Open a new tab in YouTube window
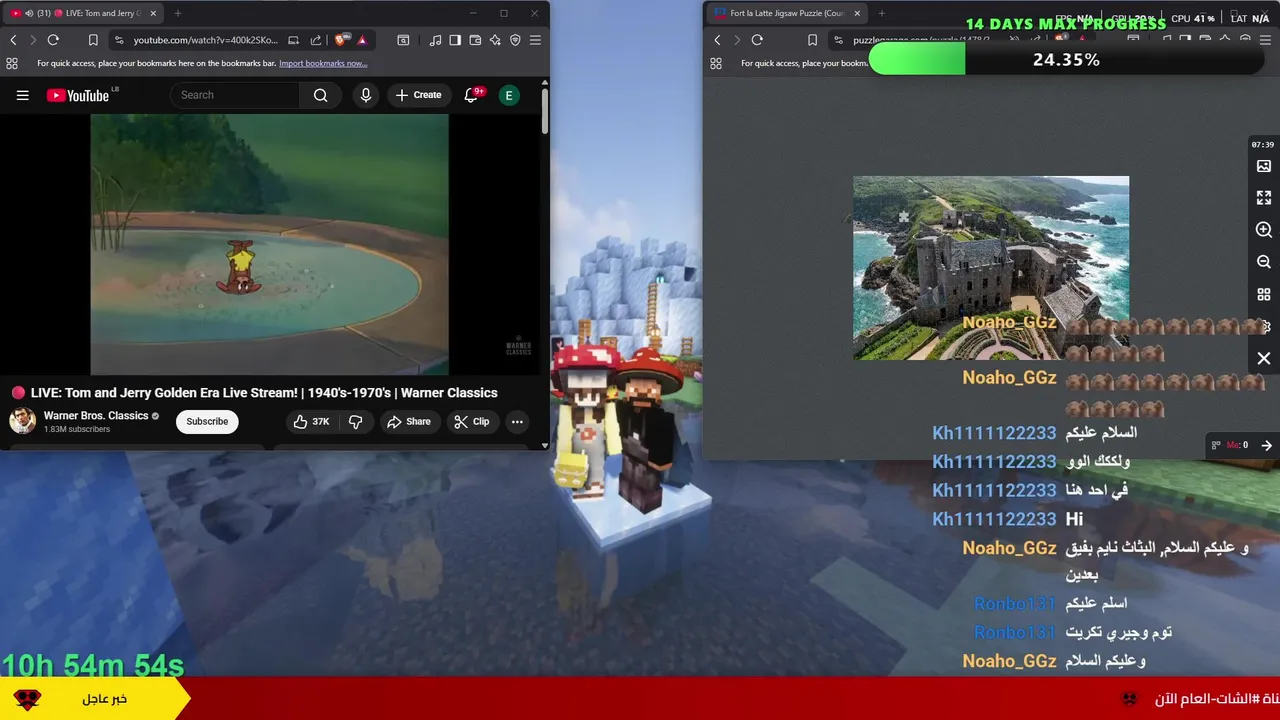 pos(177,13)
